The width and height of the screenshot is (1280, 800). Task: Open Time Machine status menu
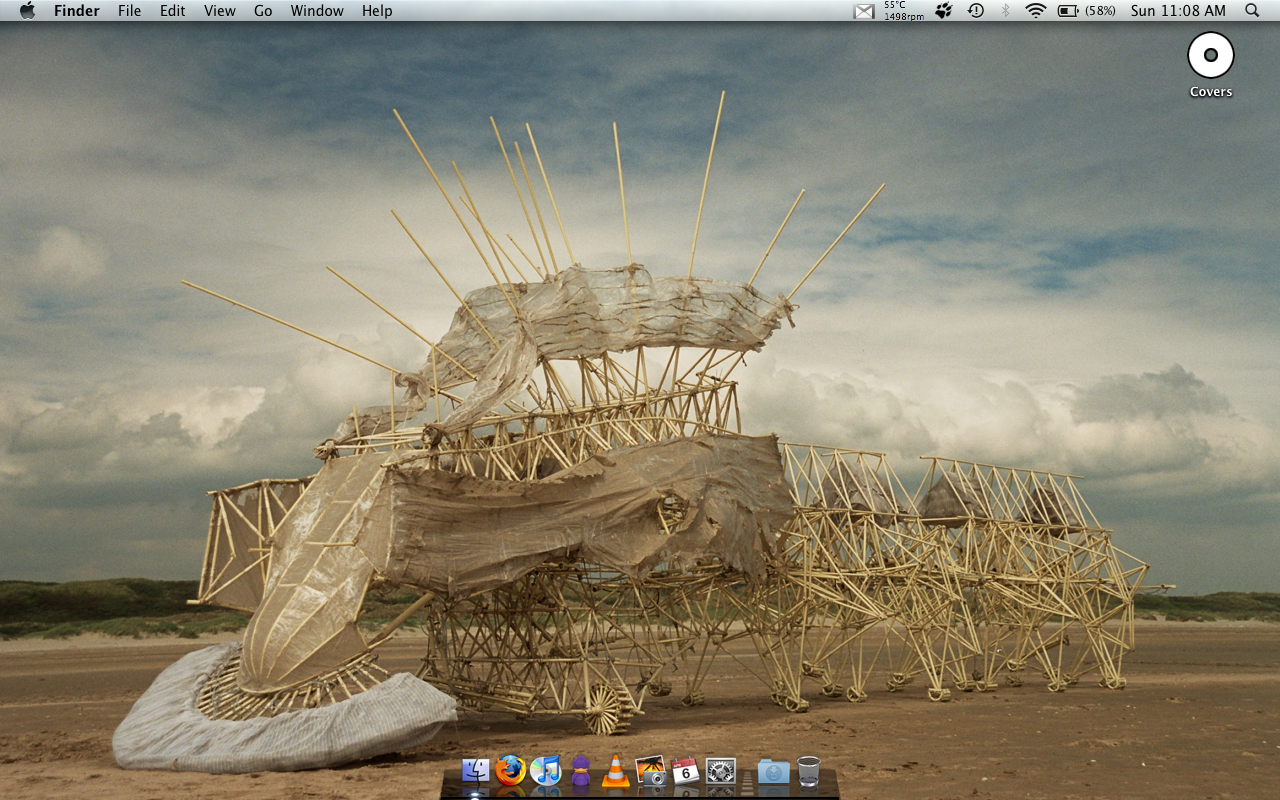(976, 11)
